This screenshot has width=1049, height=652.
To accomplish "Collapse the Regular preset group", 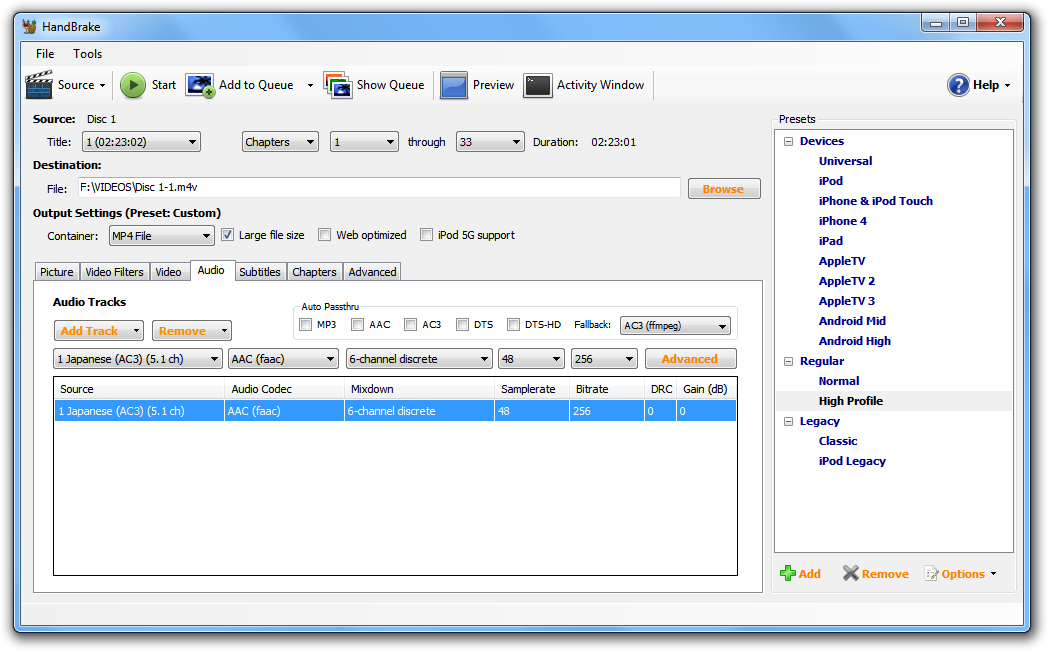I will point(788,361).
